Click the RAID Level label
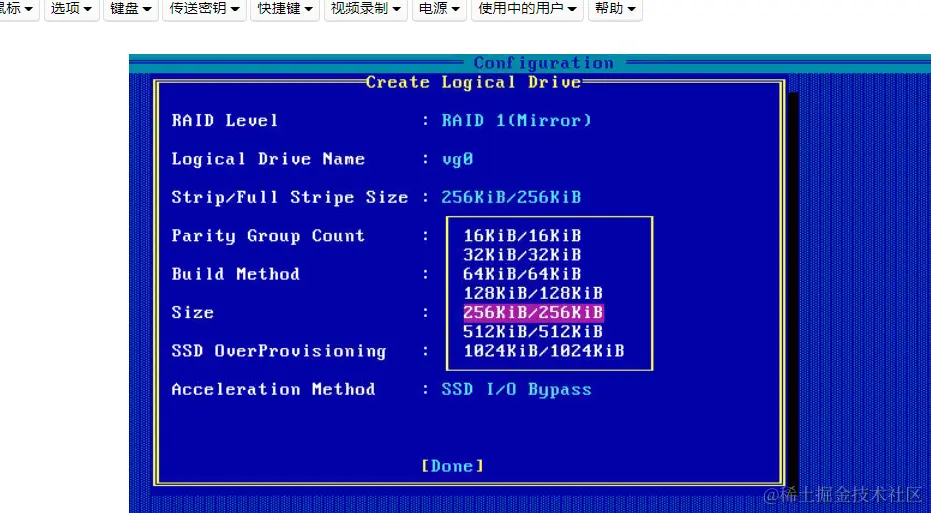 click(x=224, y=121)
